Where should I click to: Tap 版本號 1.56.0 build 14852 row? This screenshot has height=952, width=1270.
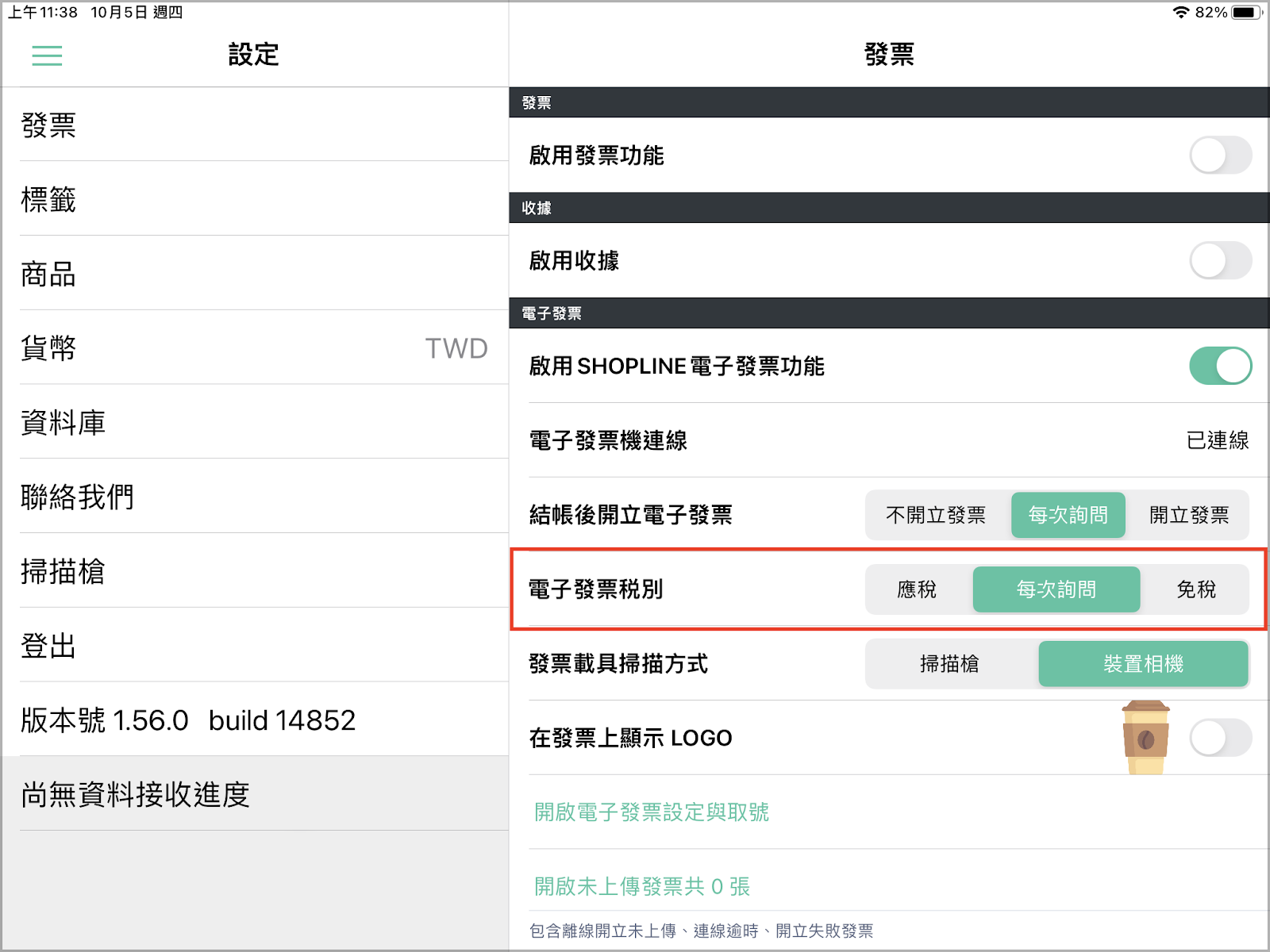255,720
